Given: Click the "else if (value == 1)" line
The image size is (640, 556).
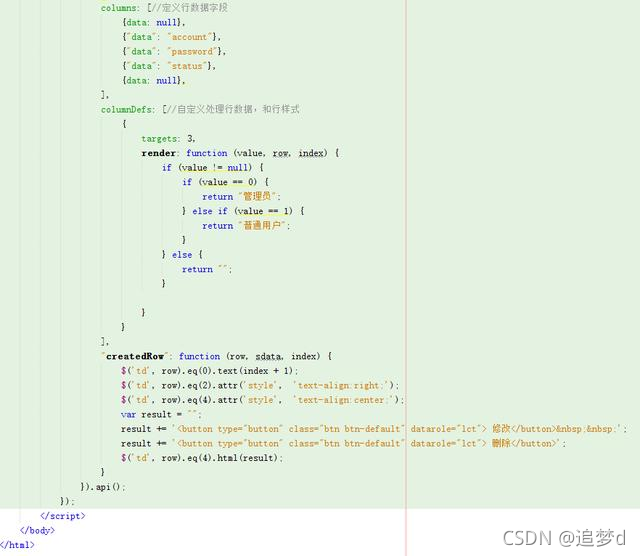Looking at the screenshot, I should click(248, 211).
